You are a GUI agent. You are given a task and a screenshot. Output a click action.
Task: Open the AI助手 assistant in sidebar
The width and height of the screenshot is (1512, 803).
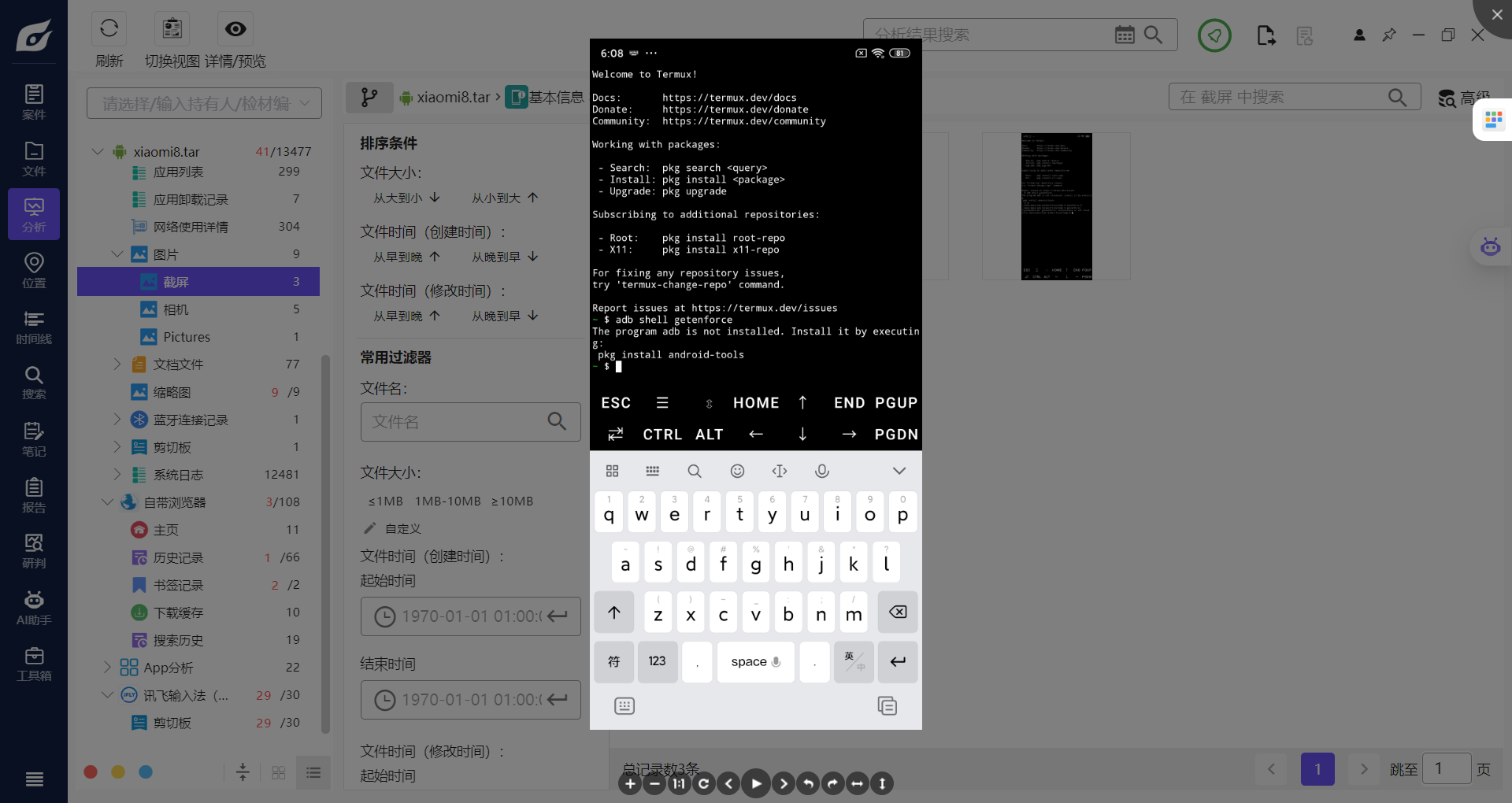[x=34, y=608]
